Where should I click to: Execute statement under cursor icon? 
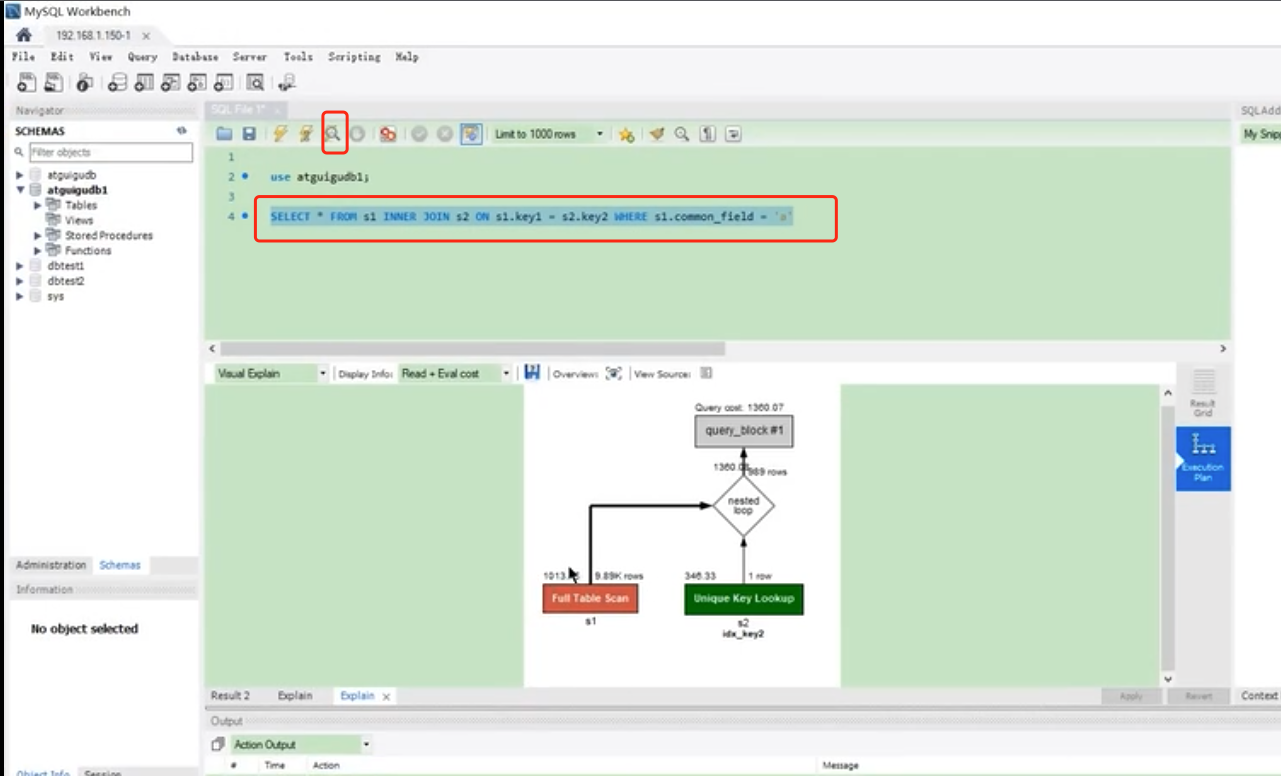pos(306,134)
